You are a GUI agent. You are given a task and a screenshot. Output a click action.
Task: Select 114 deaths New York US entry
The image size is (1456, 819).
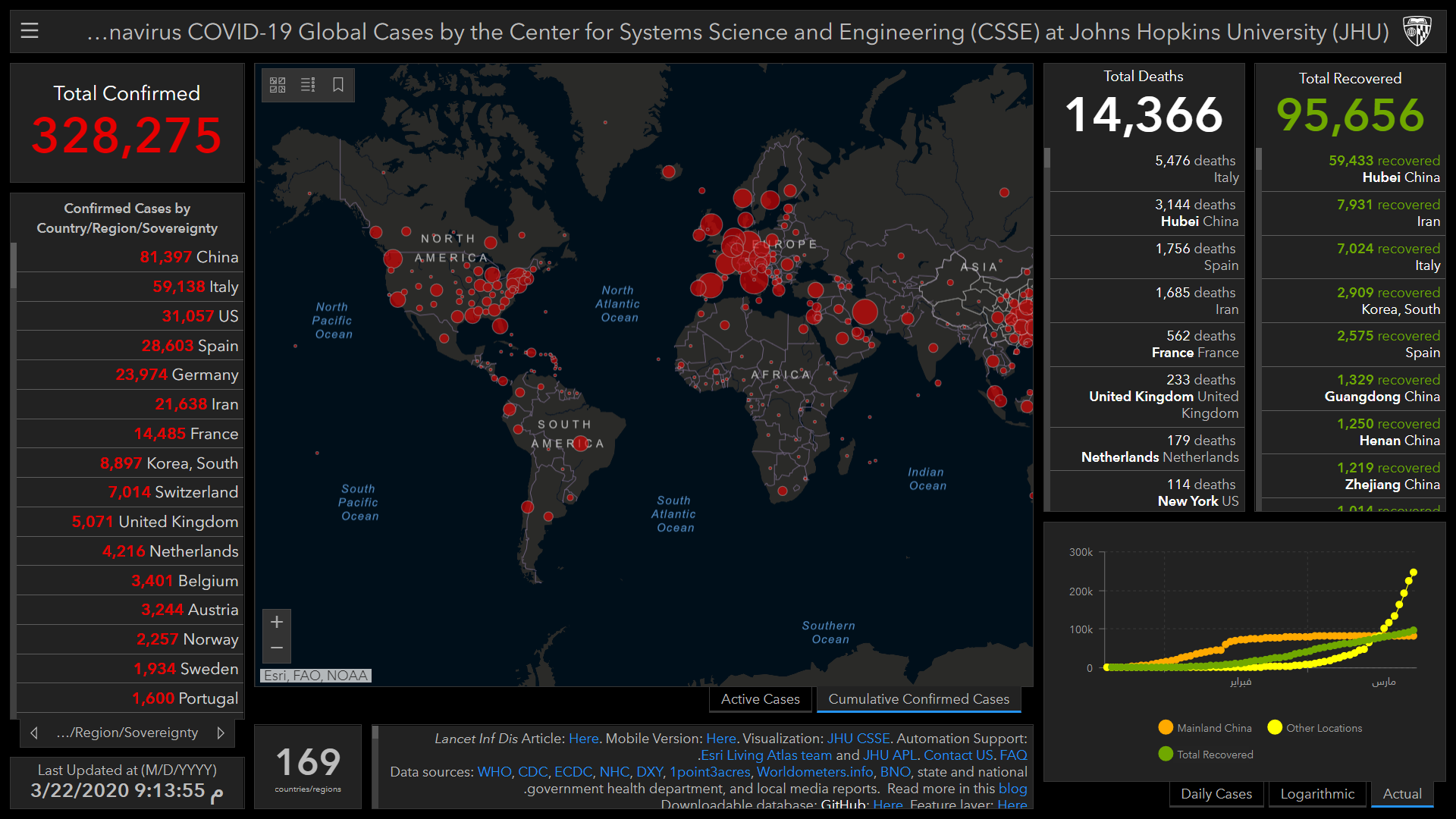(1147, 492)
